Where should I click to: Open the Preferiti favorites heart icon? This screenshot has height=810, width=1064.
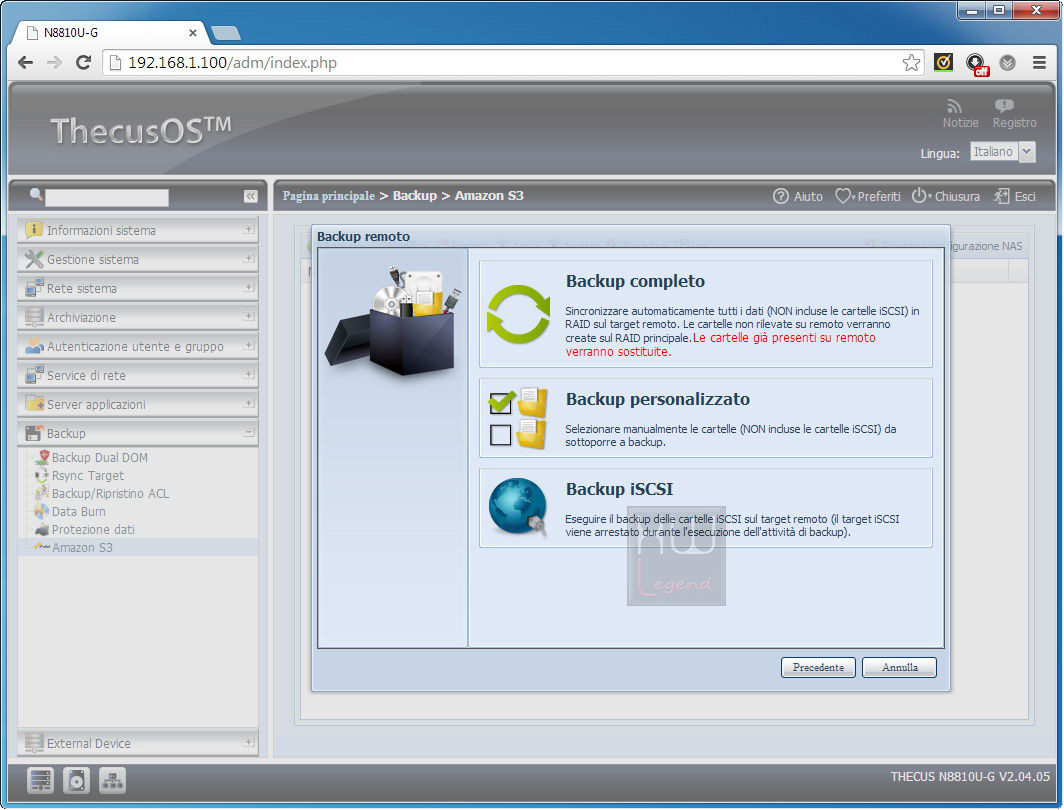(x=843, y=196)
